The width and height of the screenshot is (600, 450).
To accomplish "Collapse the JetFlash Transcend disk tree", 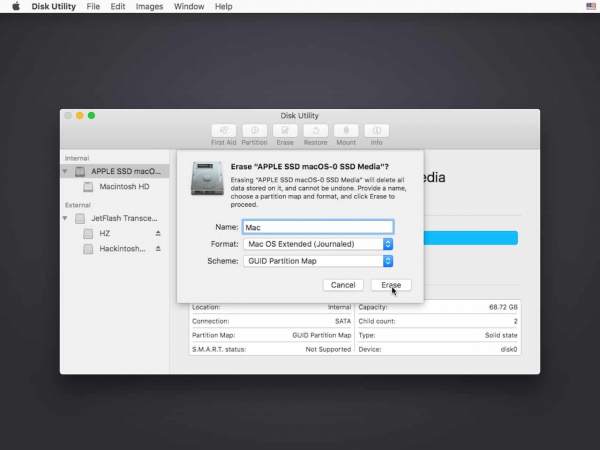I will [x=66, y=218].
